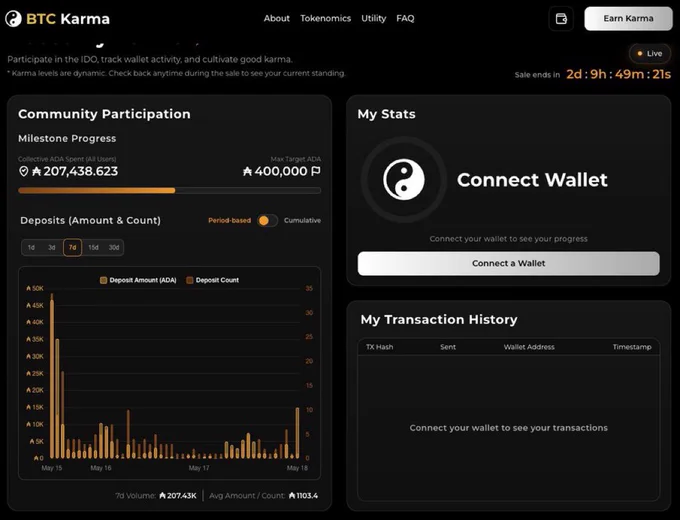
Task: Select the 7d period tab
Action: pyautogui.click(x=72, y=248)
